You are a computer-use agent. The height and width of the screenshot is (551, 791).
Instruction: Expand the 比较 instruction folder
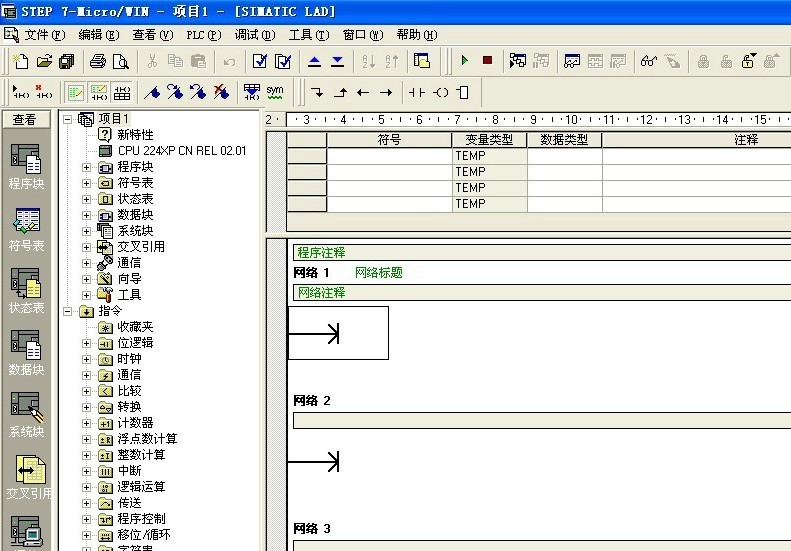tap(86, 391)
